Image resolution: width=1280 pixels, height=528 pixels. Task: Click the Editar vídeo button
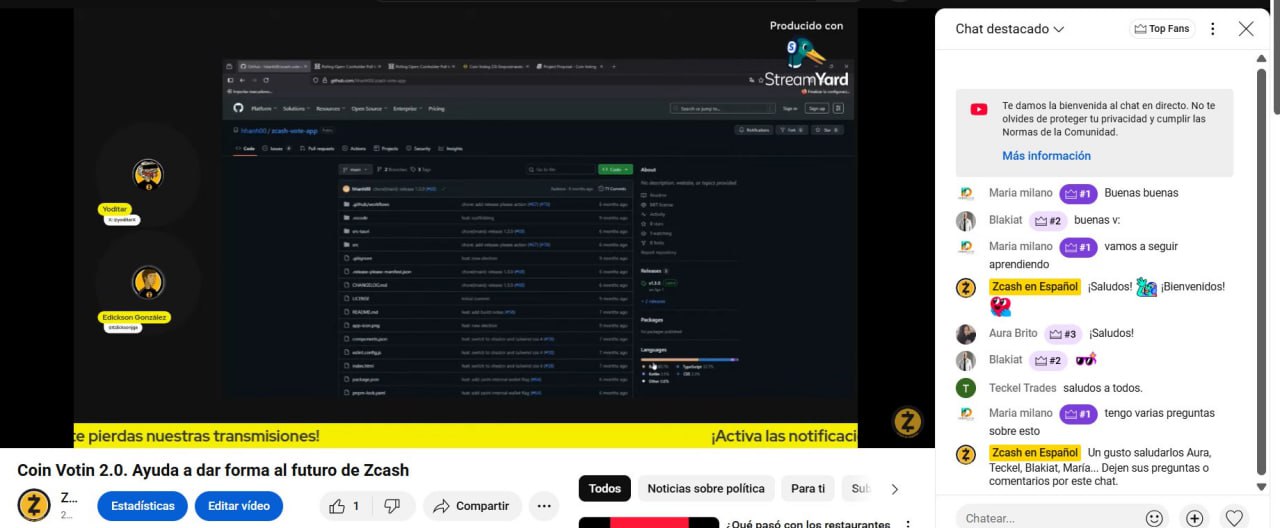click(239, 506)
